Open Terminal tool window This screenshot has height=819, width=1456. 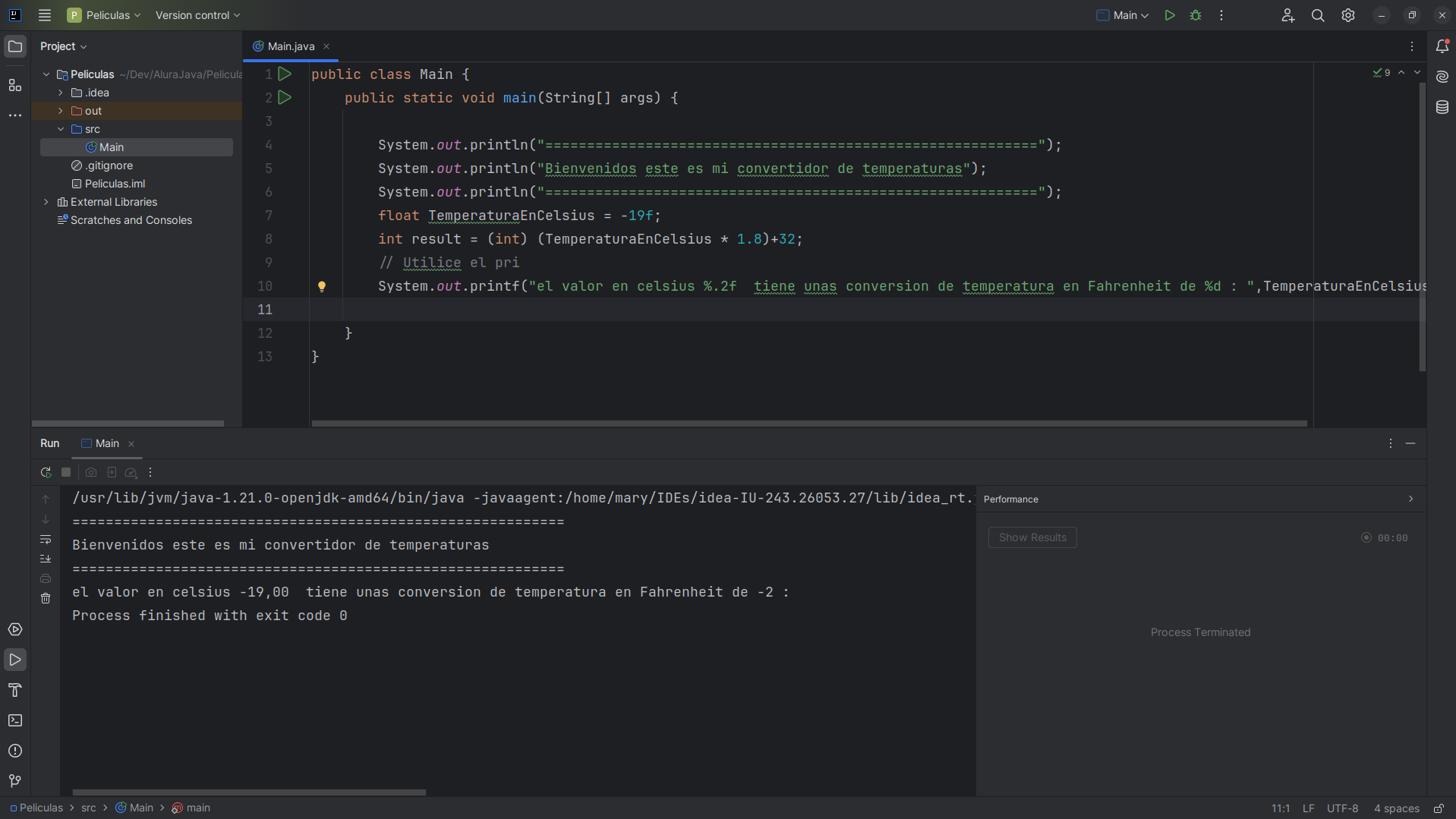[15, 720]
